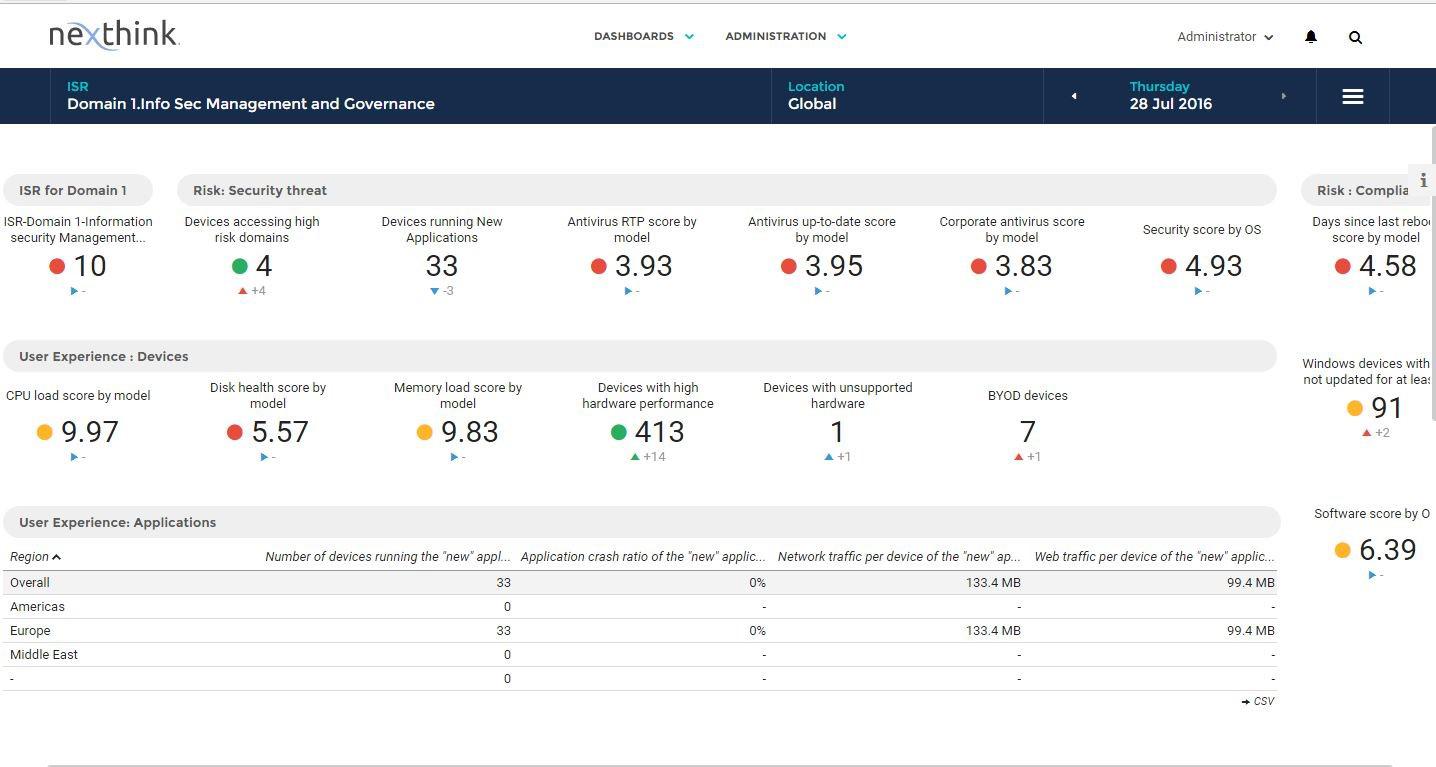Sort table by Region column
Viewport: 1436px width, 767px height.
[x=35, y=557]
